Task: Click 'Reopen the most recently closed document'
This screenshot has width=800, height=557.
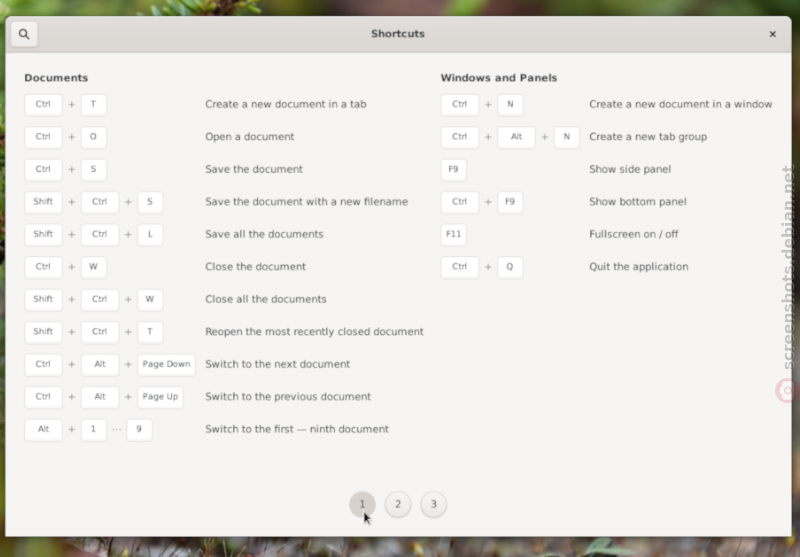Action: pos(314,332)
